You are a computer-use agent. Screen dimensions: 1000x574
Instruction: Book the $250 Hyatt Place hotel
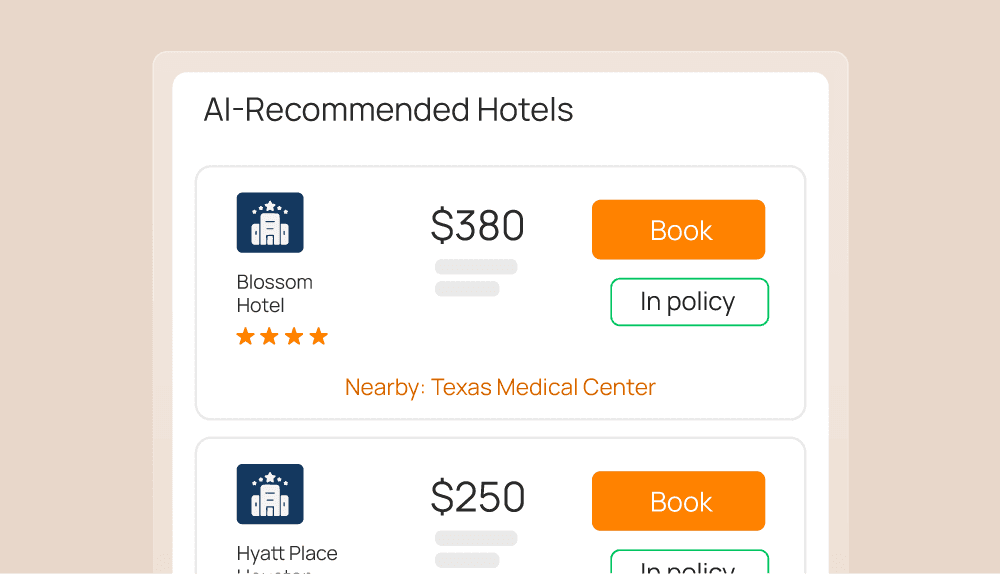pos(678,501)
